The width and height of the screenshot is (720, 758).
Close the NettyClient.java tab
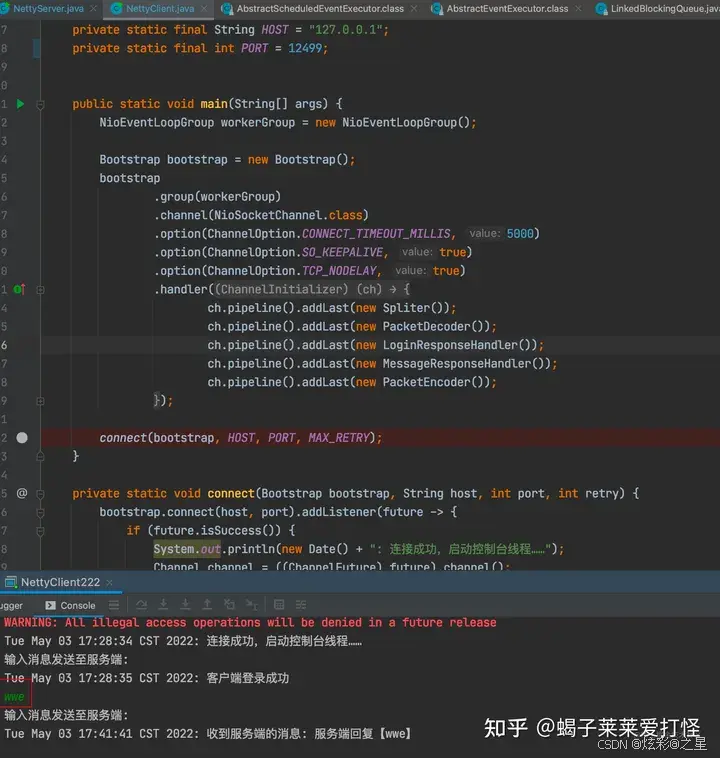coord(204,9)
